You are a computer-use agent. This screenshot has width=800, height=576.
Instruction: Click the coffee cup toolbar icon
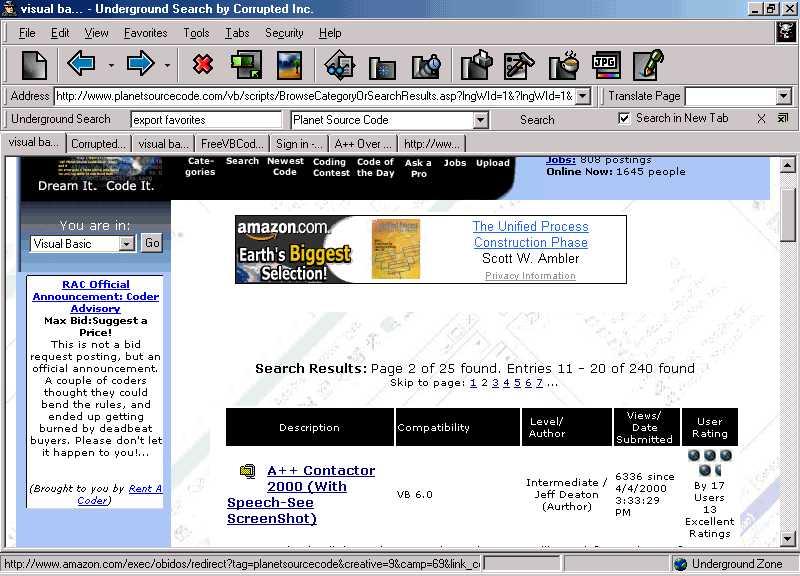(564, 66)
